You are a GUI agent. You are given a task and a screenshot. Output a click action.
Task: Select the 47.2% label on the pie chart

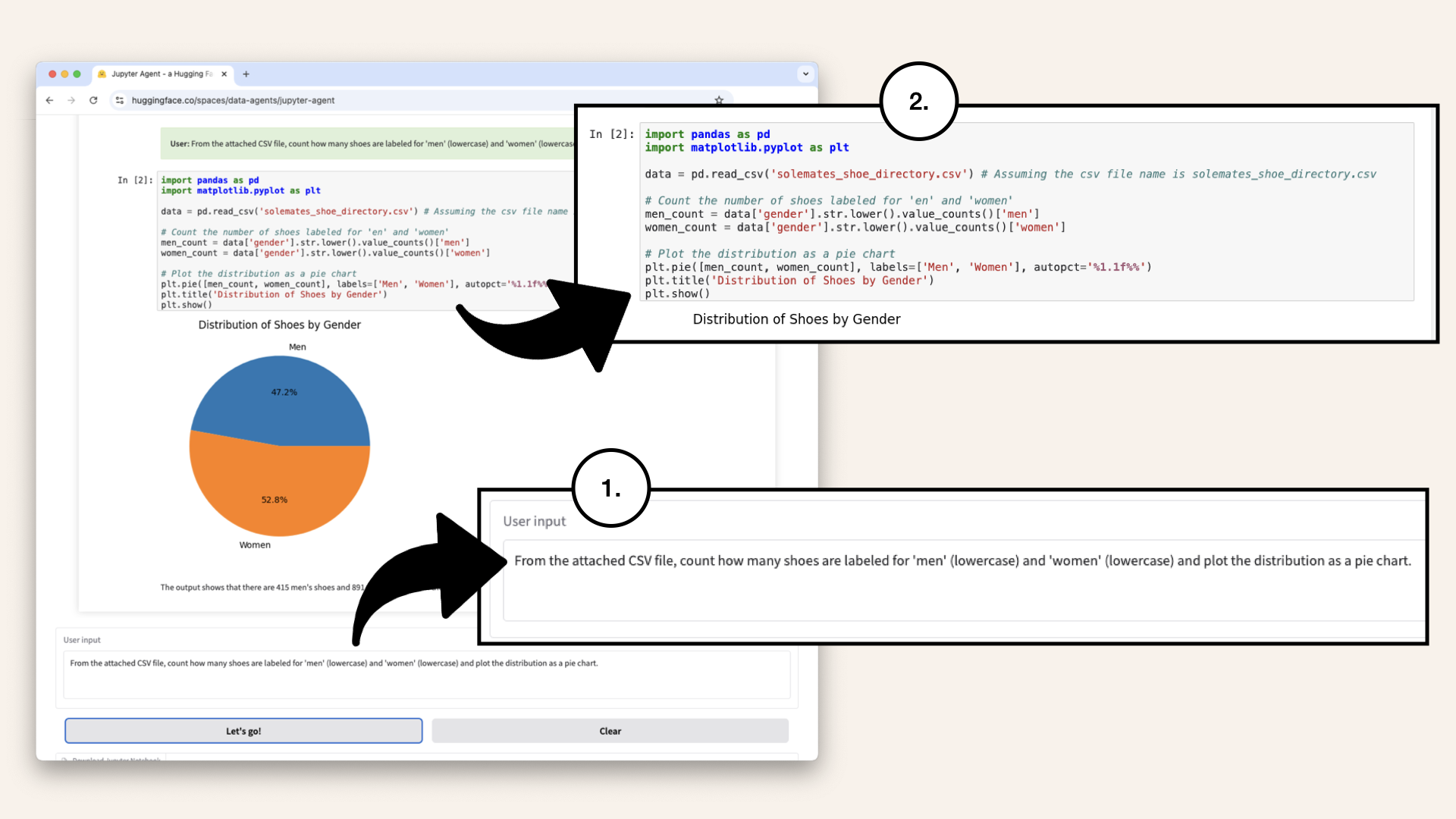284,392
